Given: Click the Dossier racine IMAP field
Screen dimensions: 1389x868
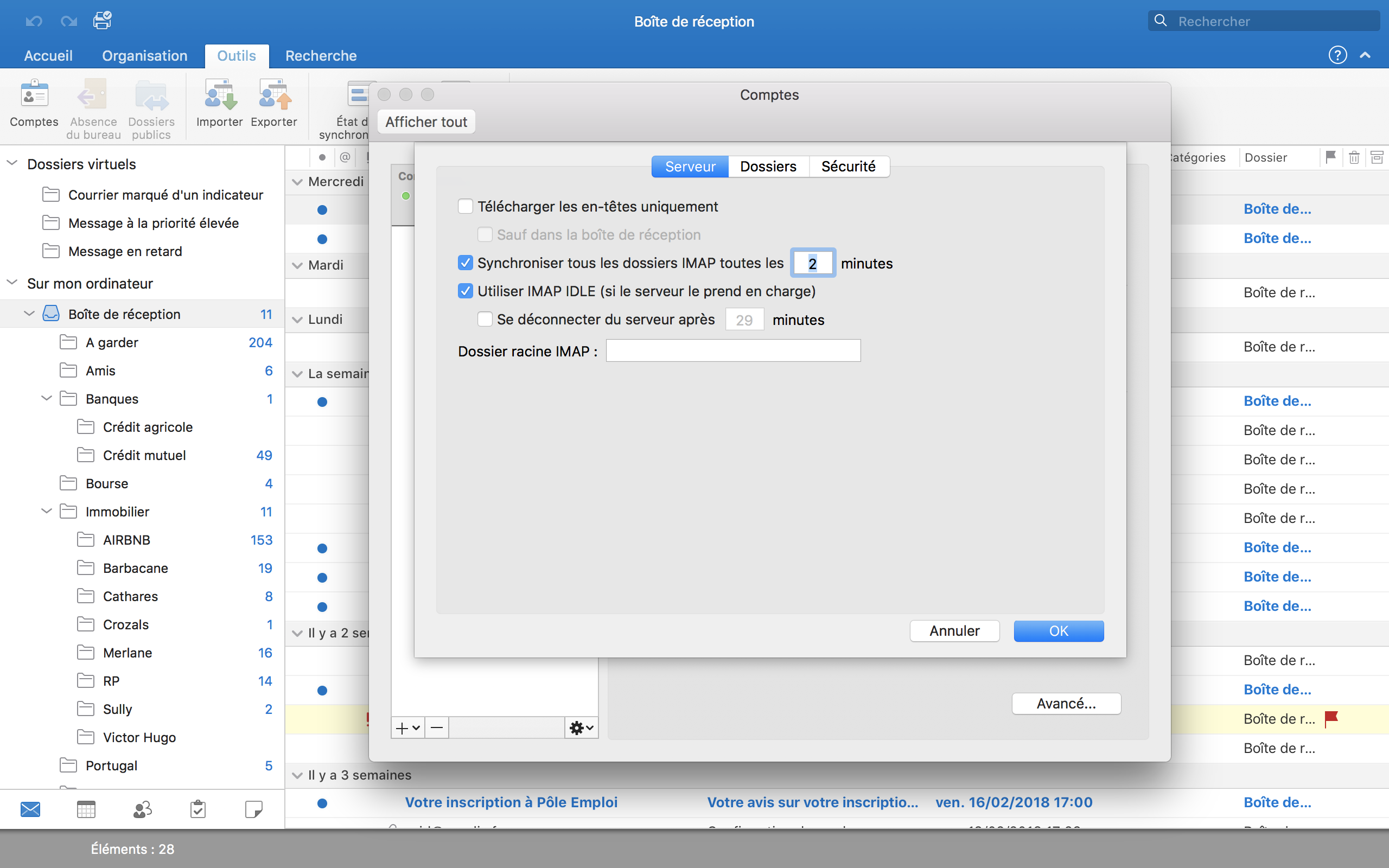Looking at the screenshot, I should point(733,351).
